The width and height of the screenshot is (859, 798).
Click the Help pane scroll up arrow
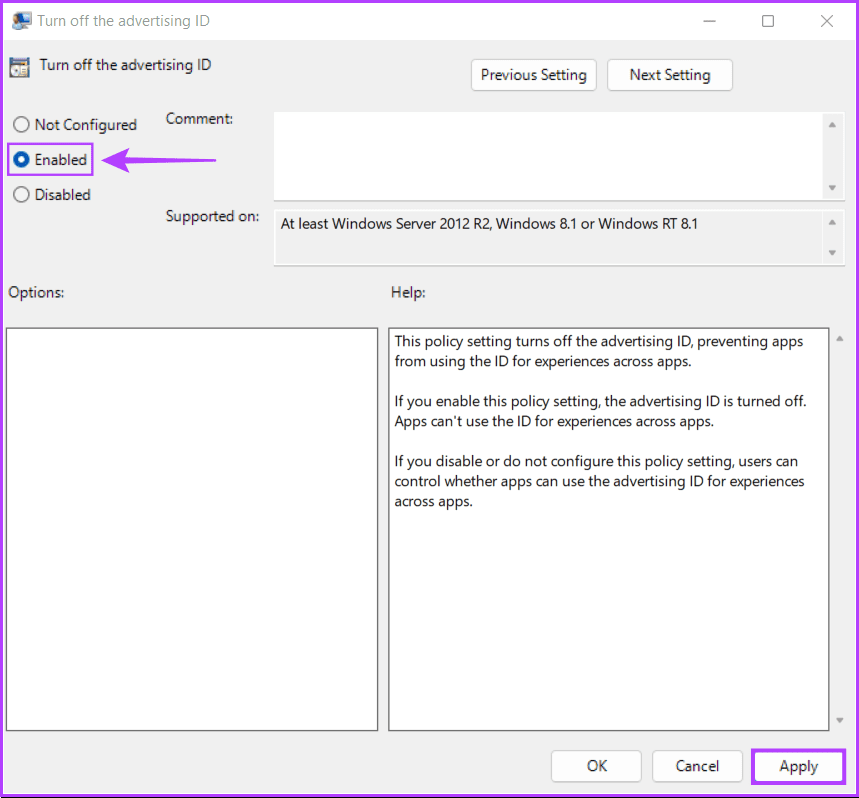839,339
